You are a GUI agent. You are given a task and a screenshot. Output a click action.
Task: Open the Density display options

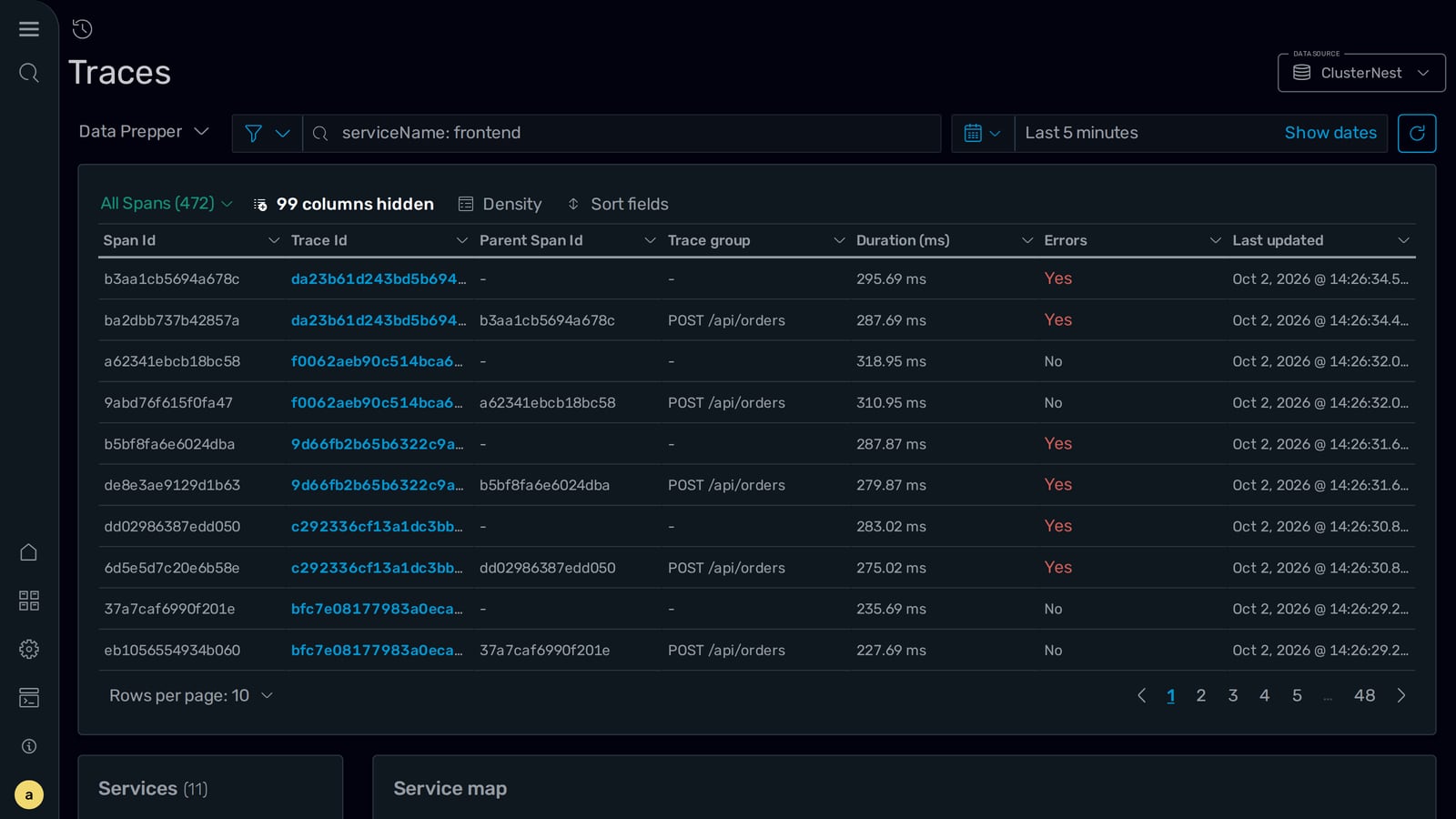500,204
